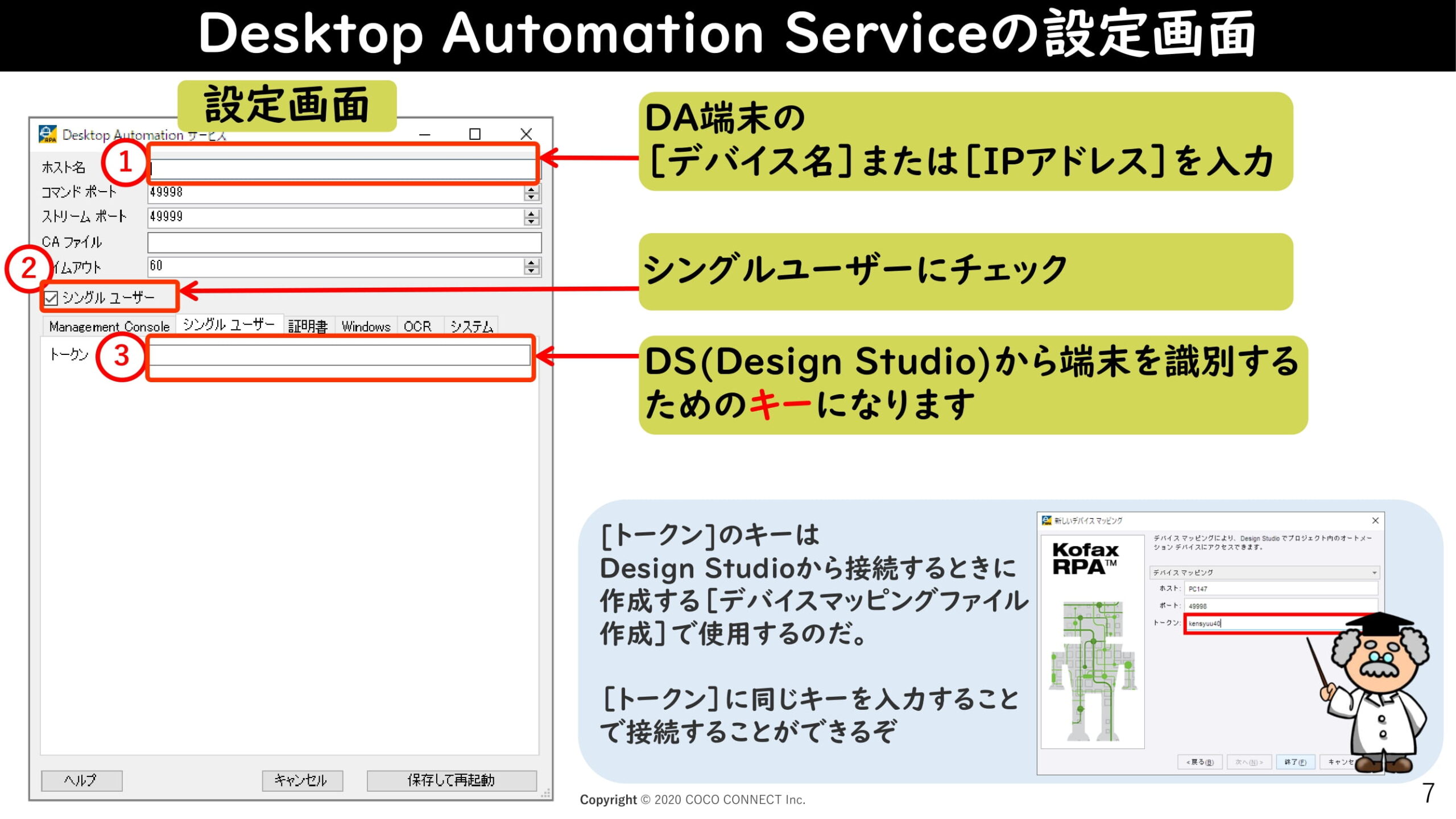1456x819 pixels.
Task: Close the 新しいデバイス マッピング dialog
Action: (1375, 520)
